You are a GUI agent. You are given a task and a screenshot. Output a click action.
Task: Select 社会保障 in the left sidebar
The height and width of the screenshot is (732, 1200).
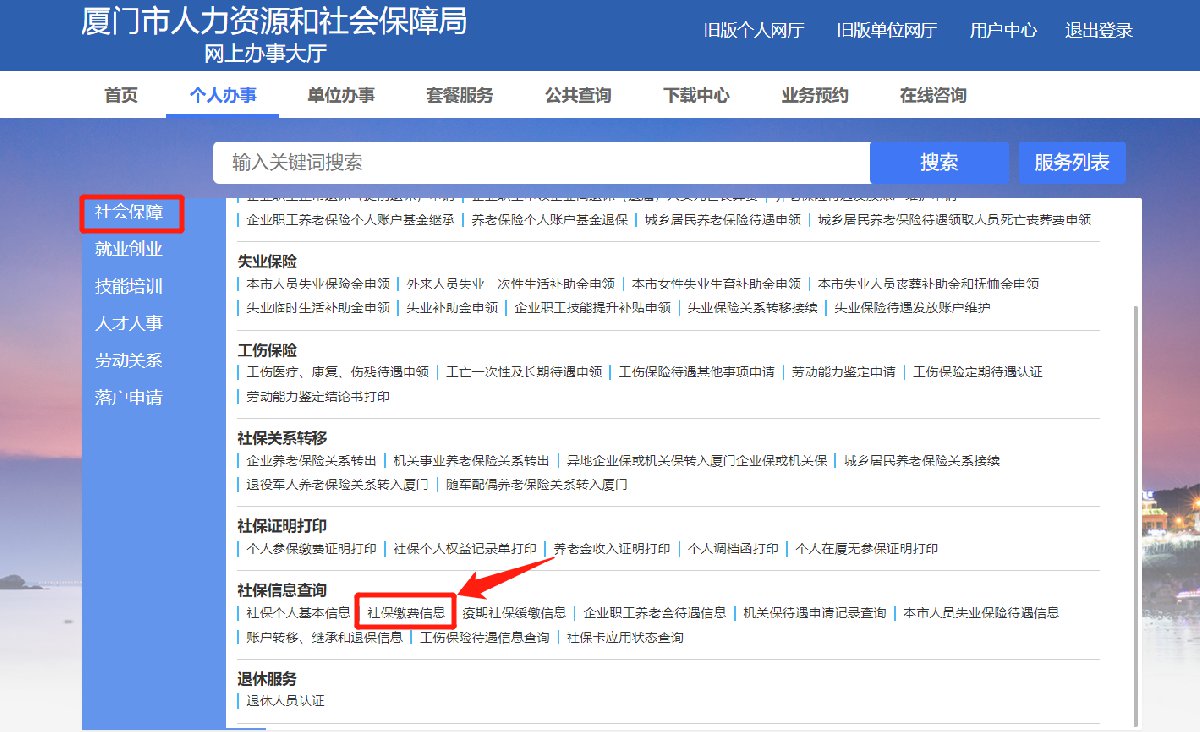(x=129, y=212)
